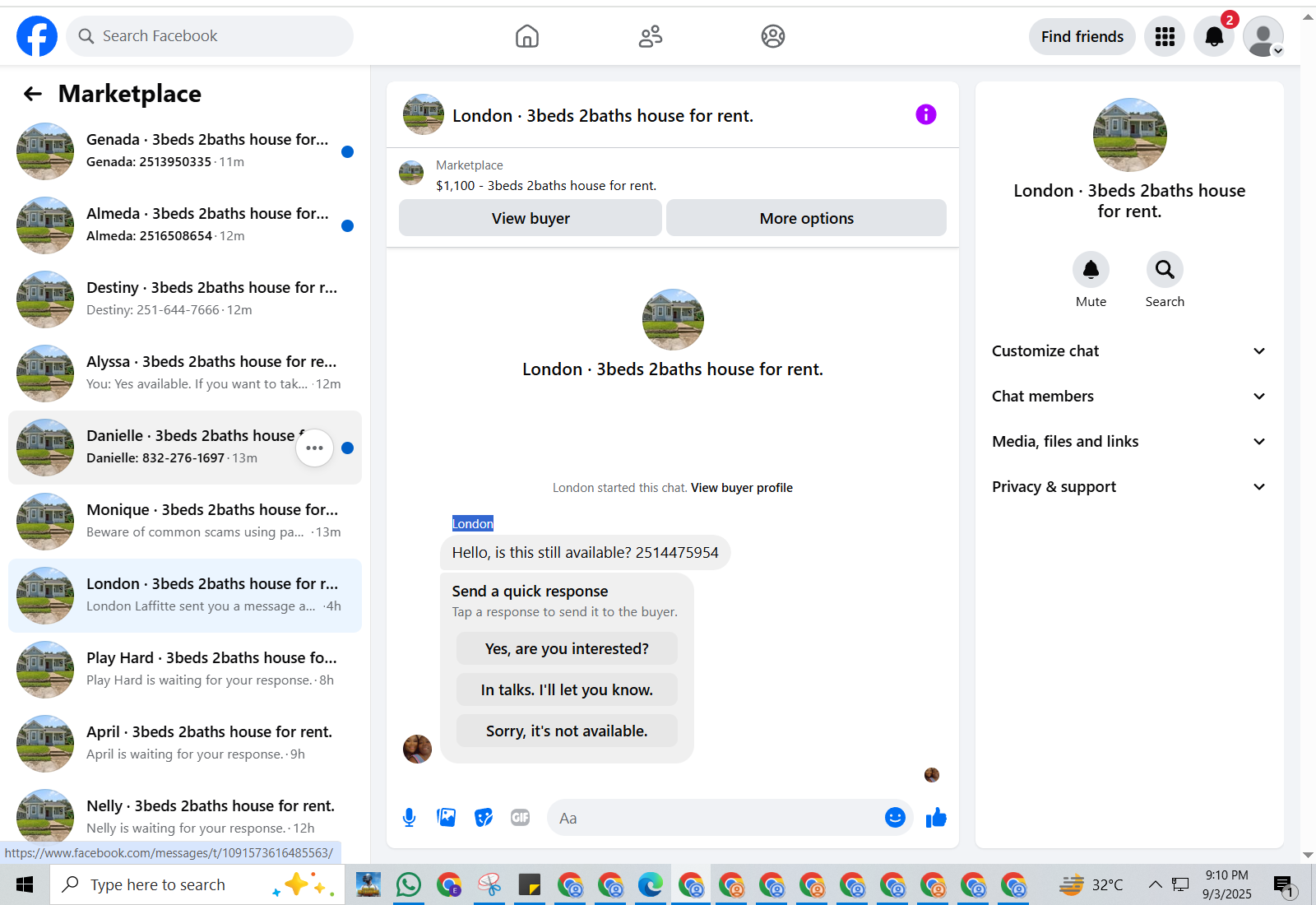Open the three-dot options on Danielle's chat
This screenshot has width=1316, height=905.
[x=314, y=448]
